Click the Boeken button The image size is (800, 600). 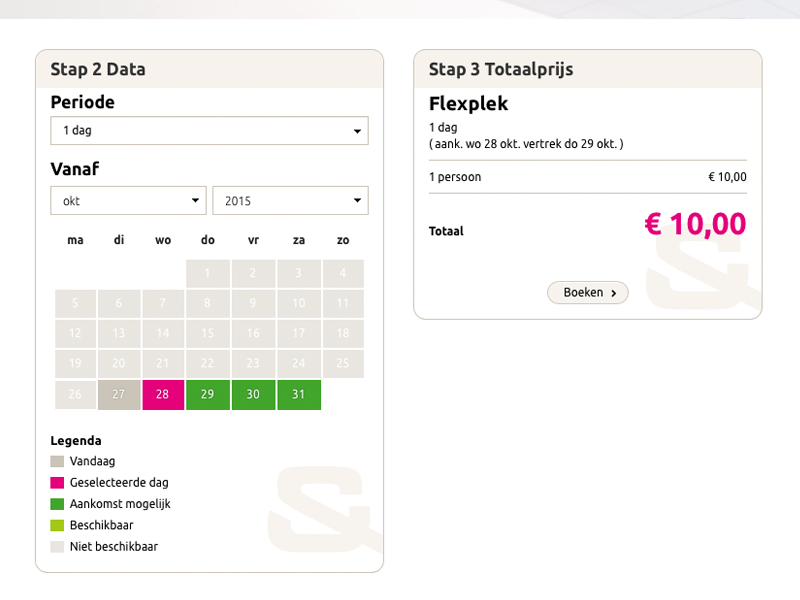click(x=588, y=292)
